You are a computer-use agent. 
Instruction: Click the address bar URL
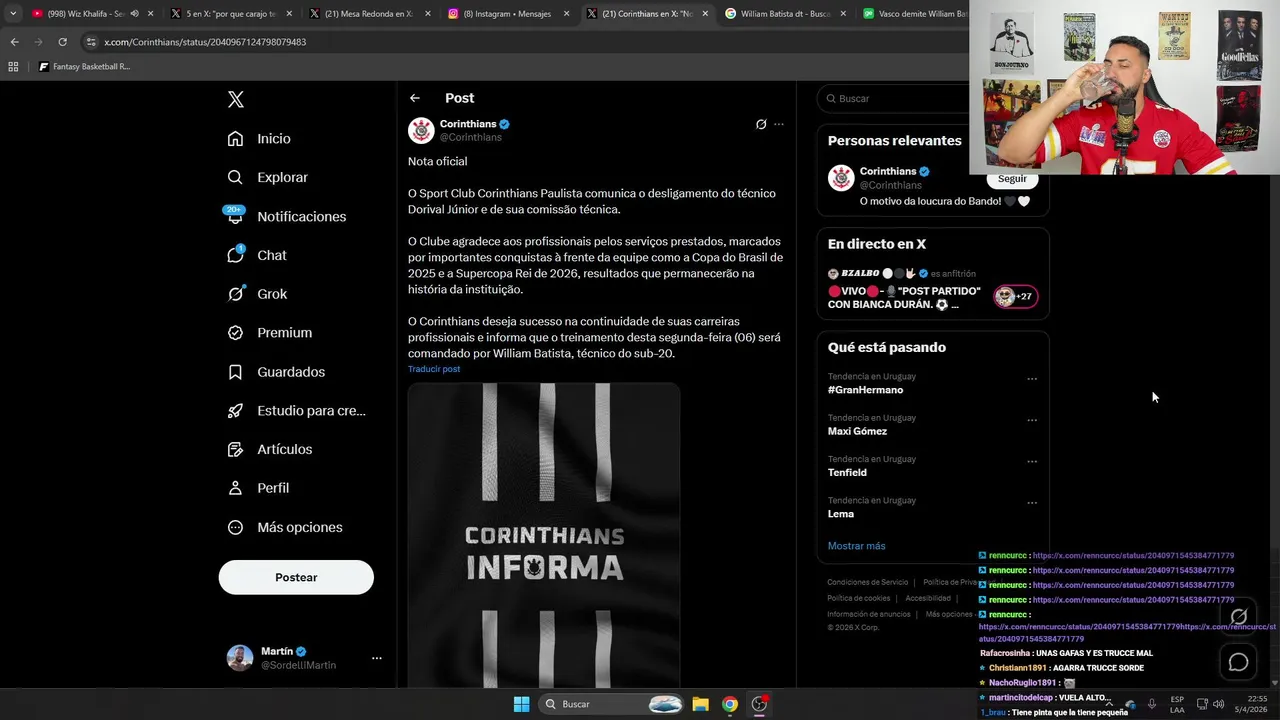click(205, 42)
